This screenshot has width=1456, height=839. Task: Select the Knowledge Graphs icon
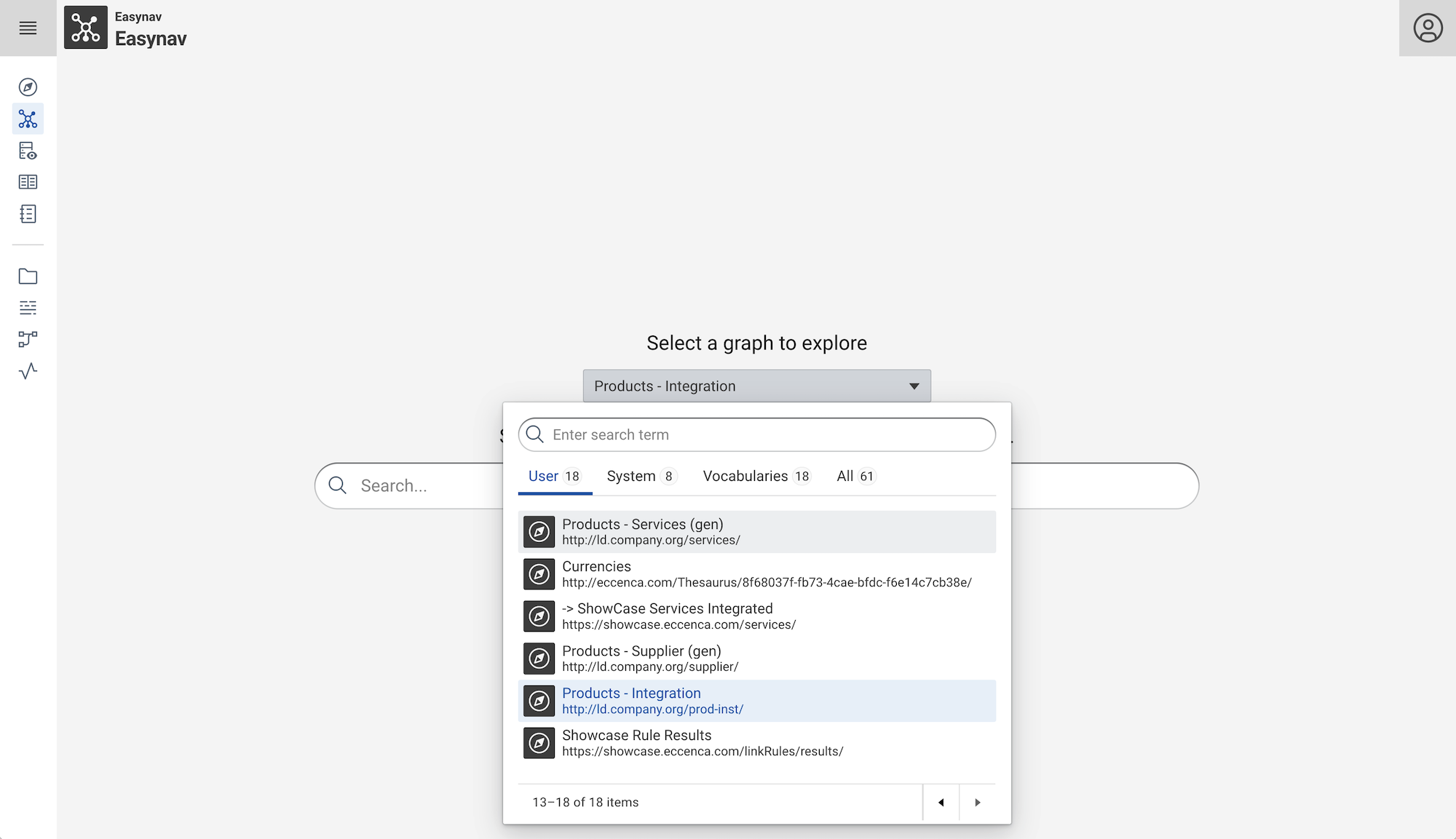point(28,119)
